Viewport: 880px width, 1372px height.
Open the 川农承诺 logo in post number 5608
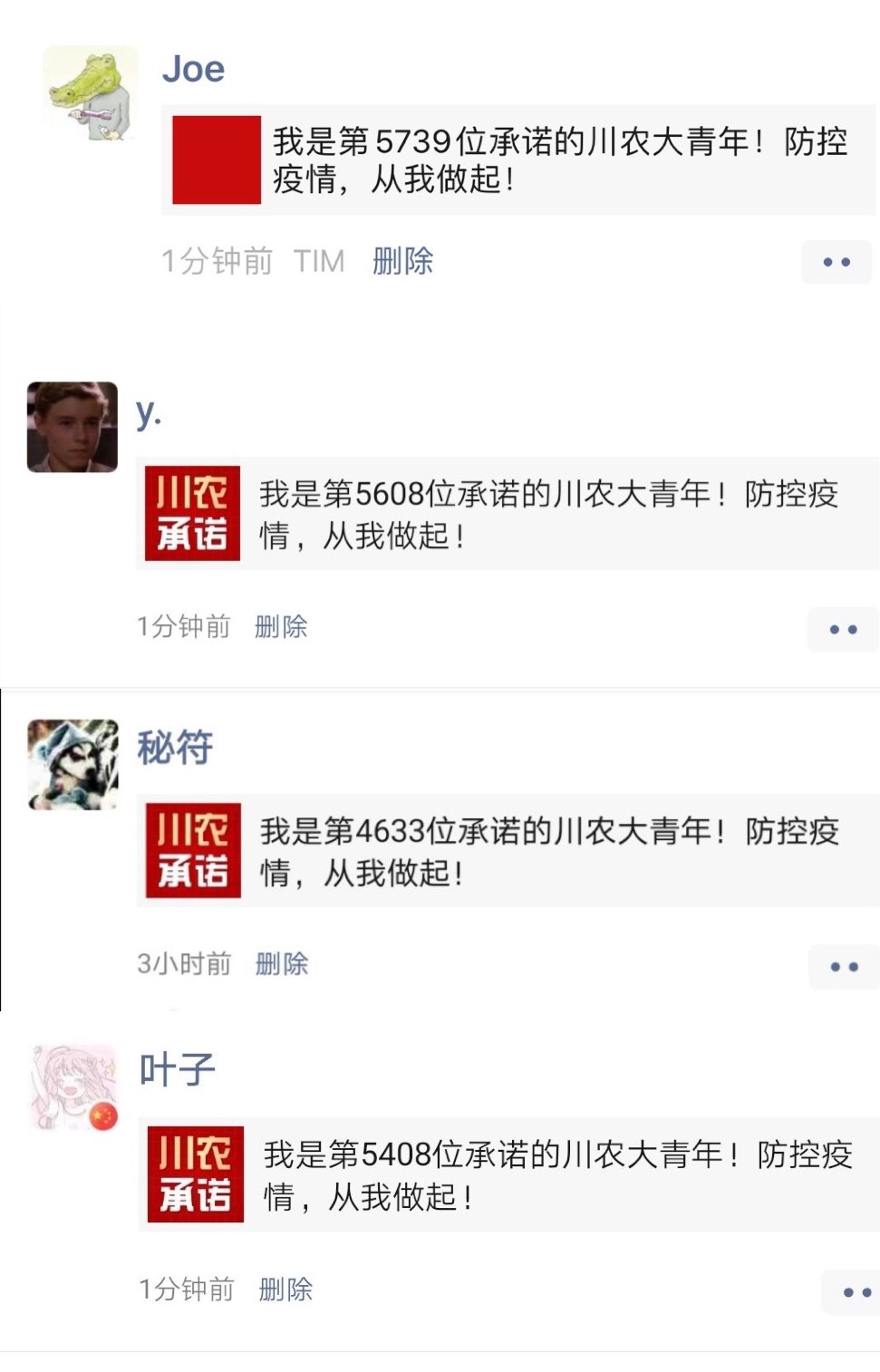192,513
